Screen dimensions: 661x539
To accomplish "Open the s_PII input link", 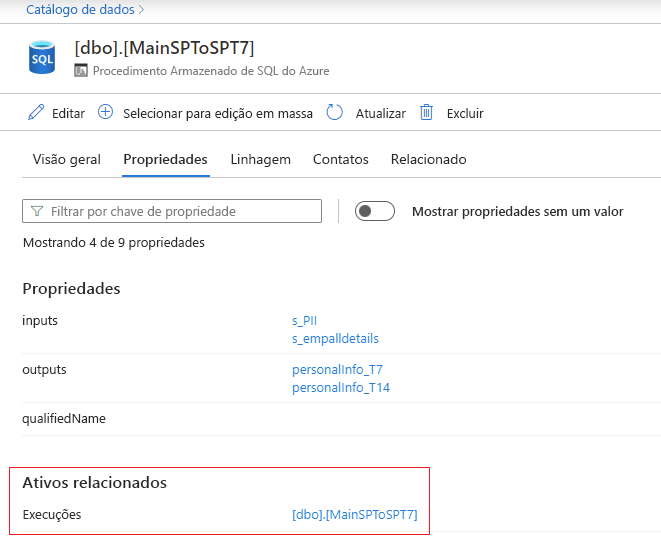I will click(304, 321).
